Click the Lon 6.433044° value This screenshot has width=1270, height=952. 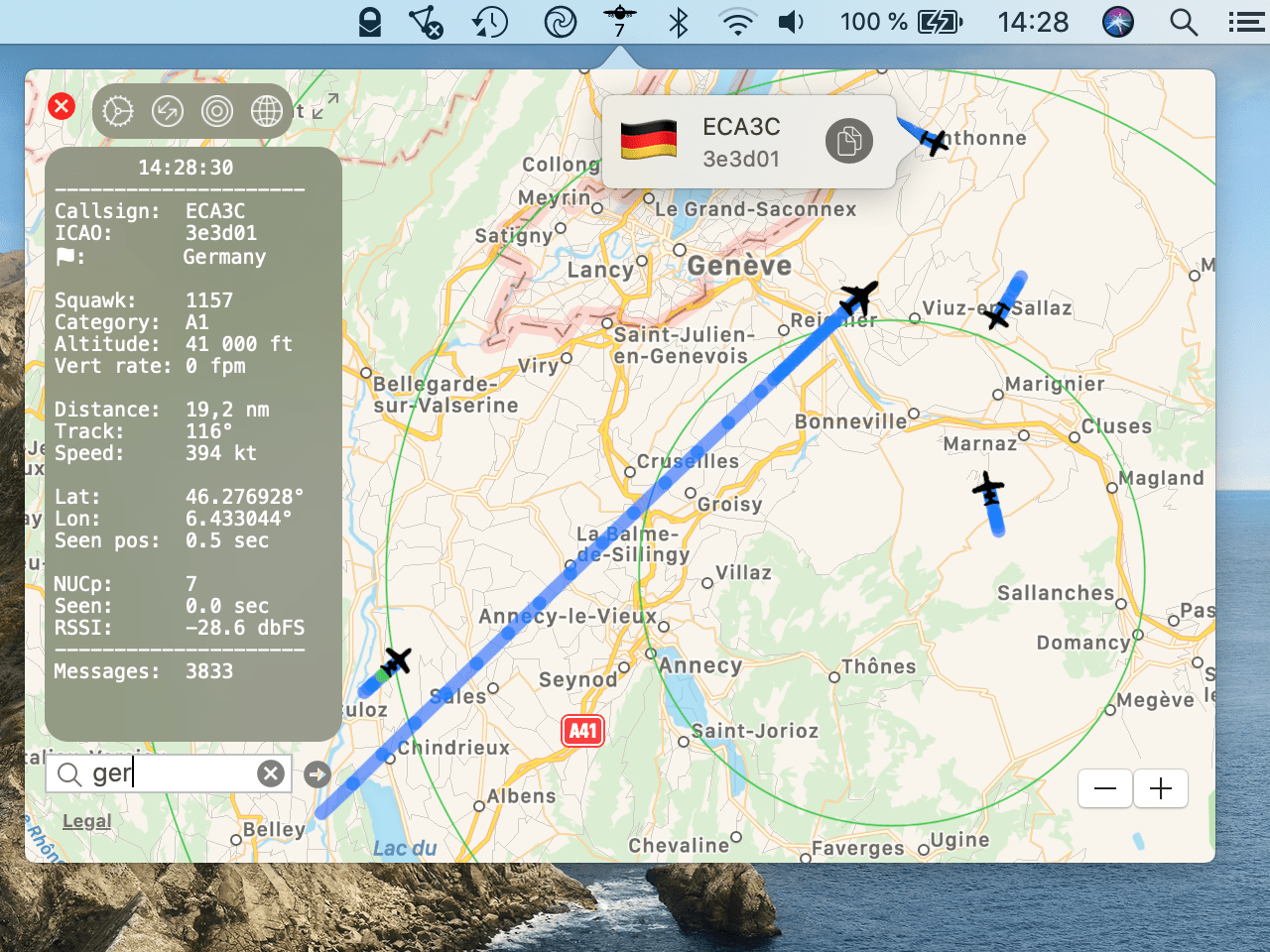[239, 519]
